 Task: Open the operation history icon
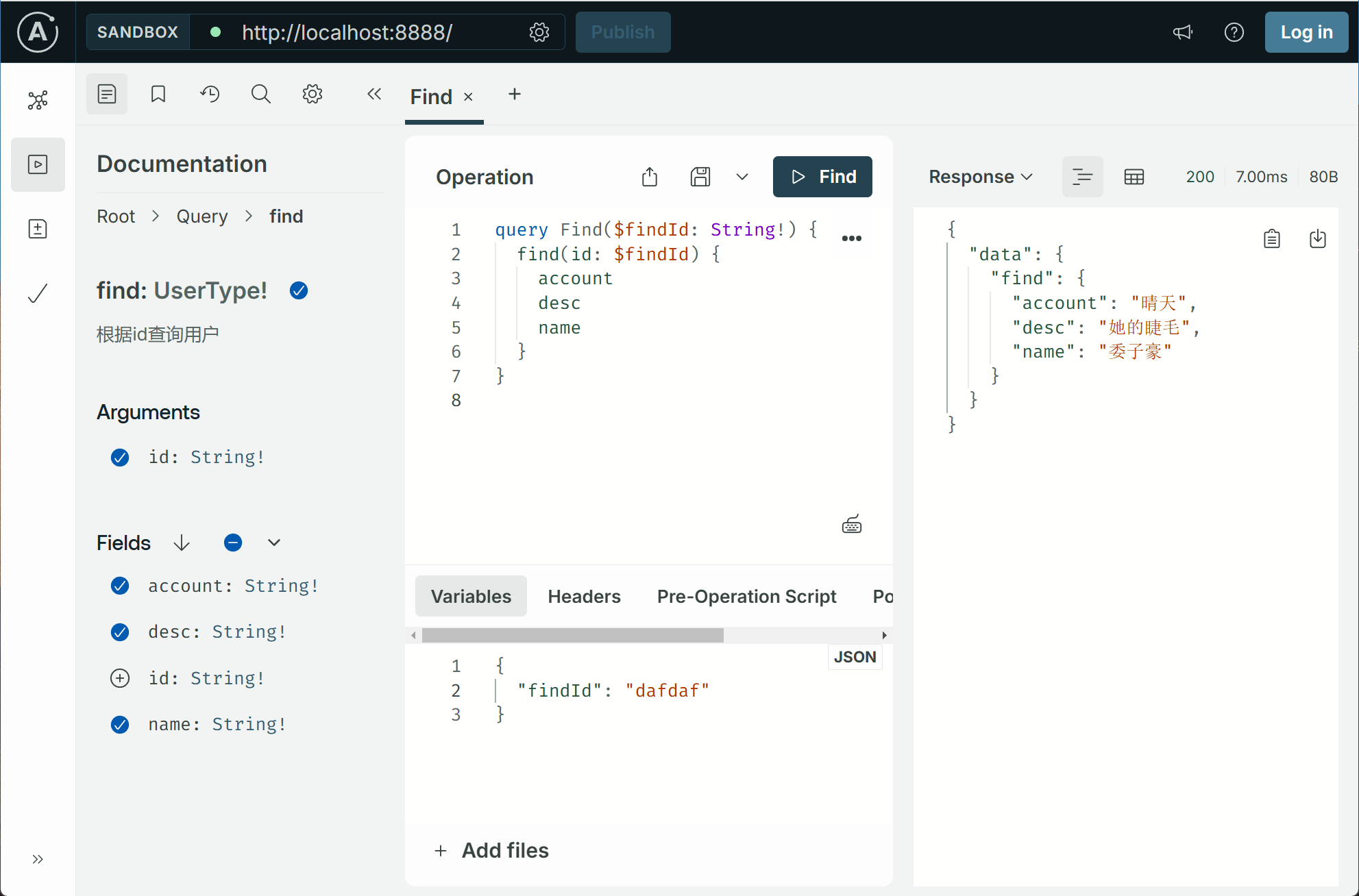pyautogui.click(x=210, y=94)
